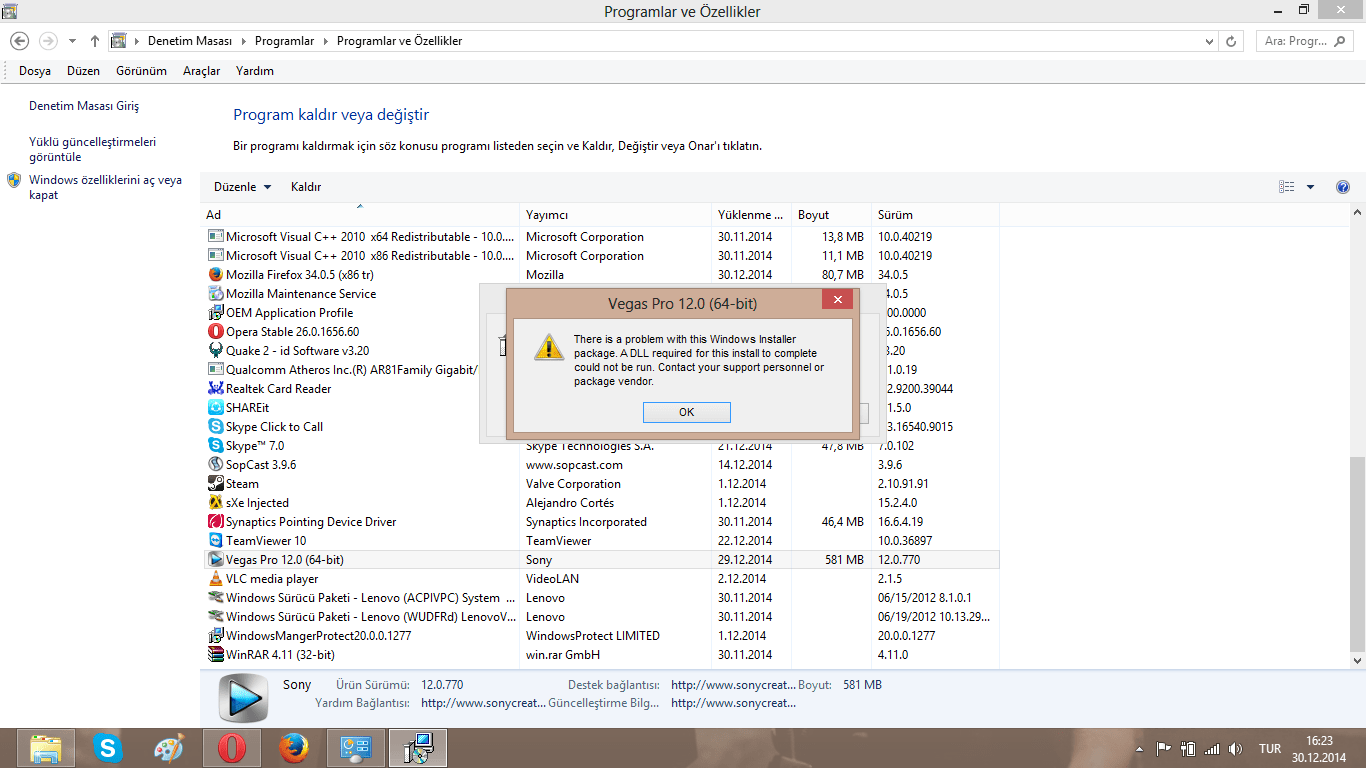The image size is (1366, 768).
Task: Go up one level with the up arrow
Action: [95, 41]
